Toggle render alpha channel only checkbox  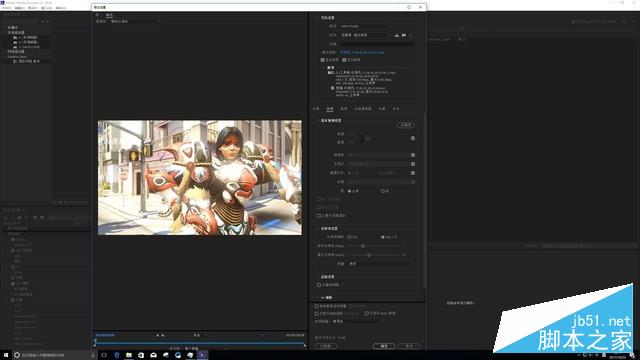pos(367,313)
